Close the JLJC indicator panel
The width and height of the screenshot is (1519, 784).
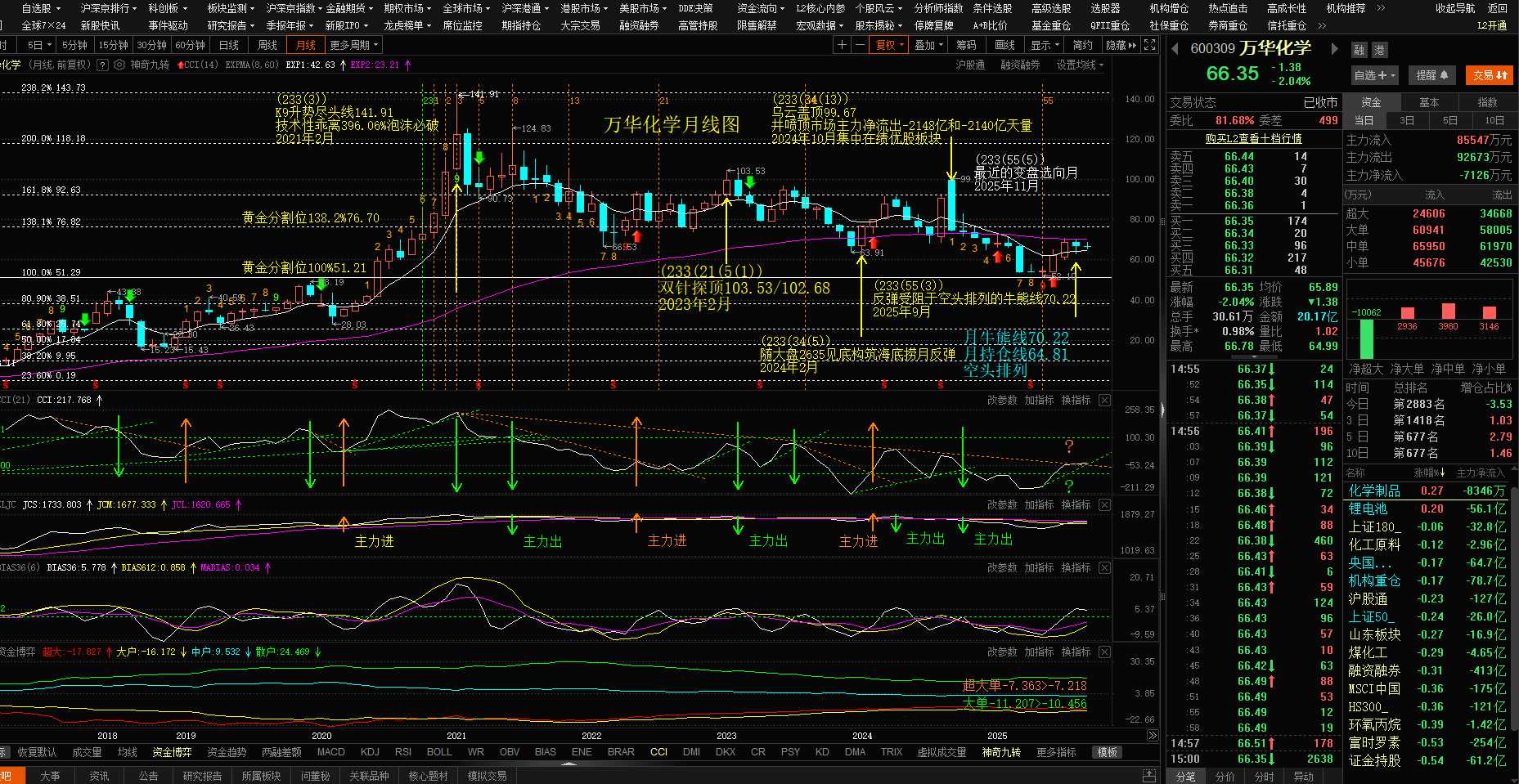(1104, 505)
